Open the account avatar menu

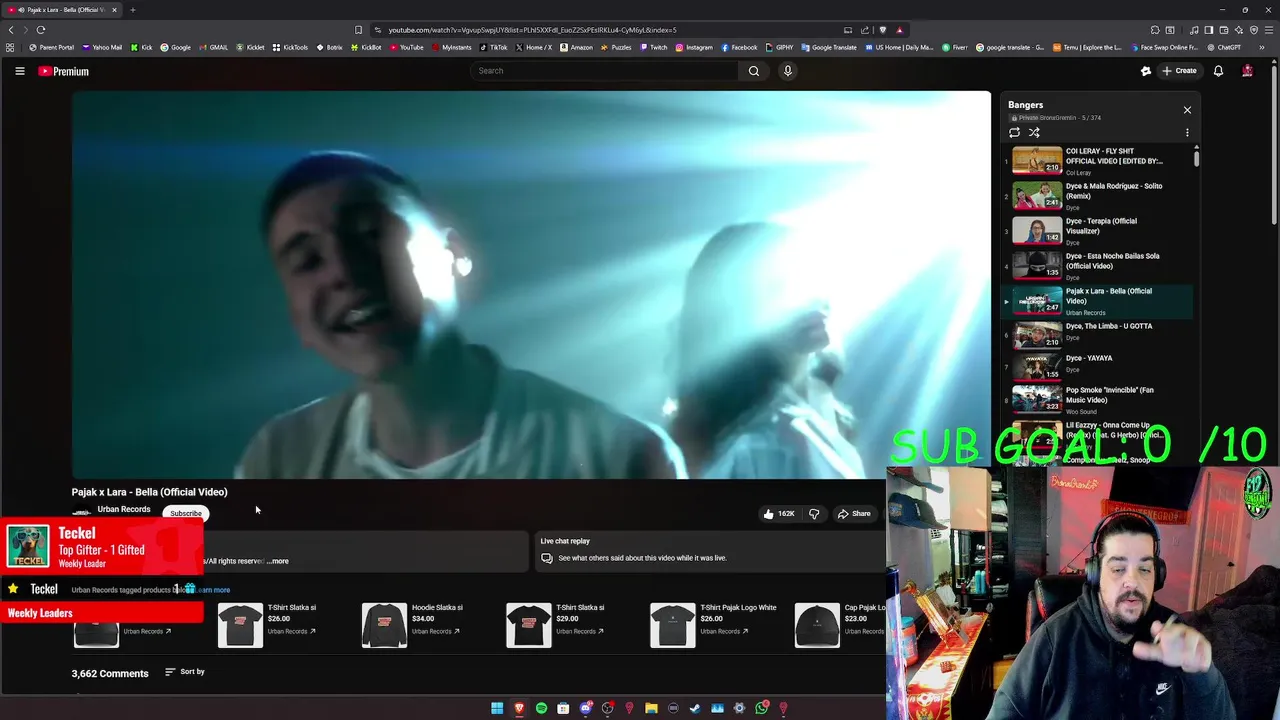(x=1247, y=71)
